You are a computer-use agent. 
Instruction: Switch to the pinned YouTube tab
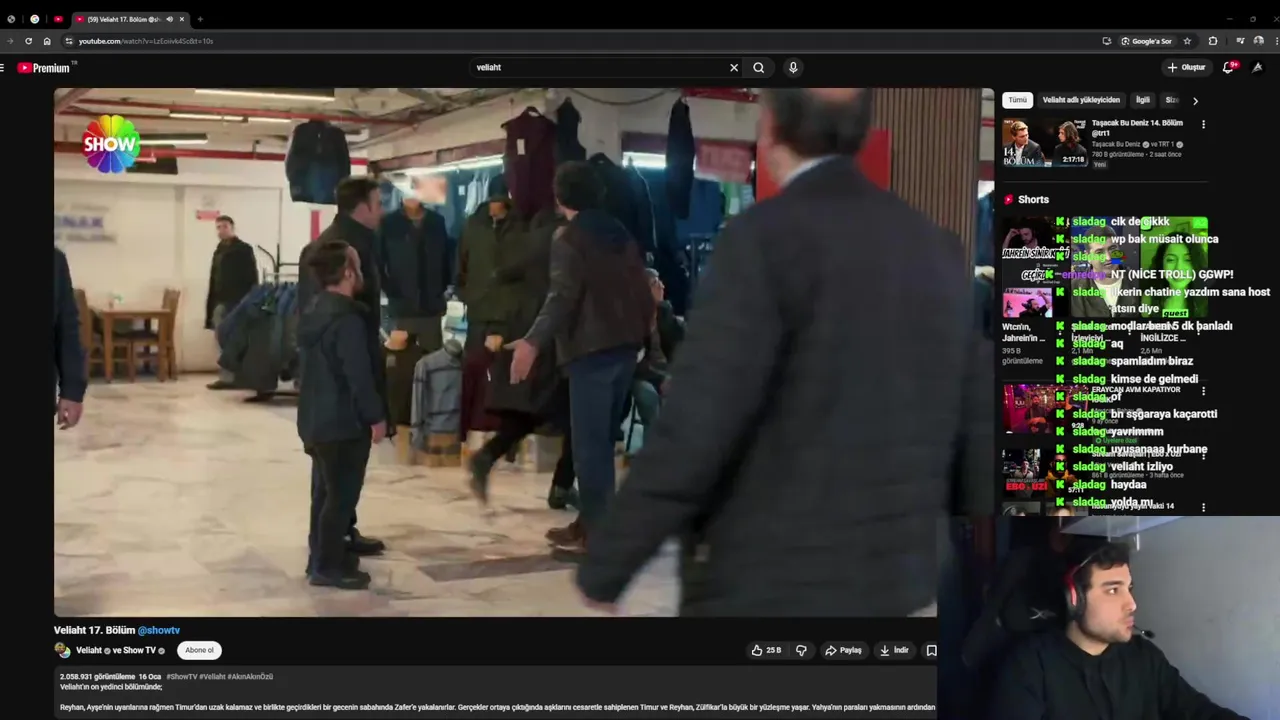click(x=58, y=19)
